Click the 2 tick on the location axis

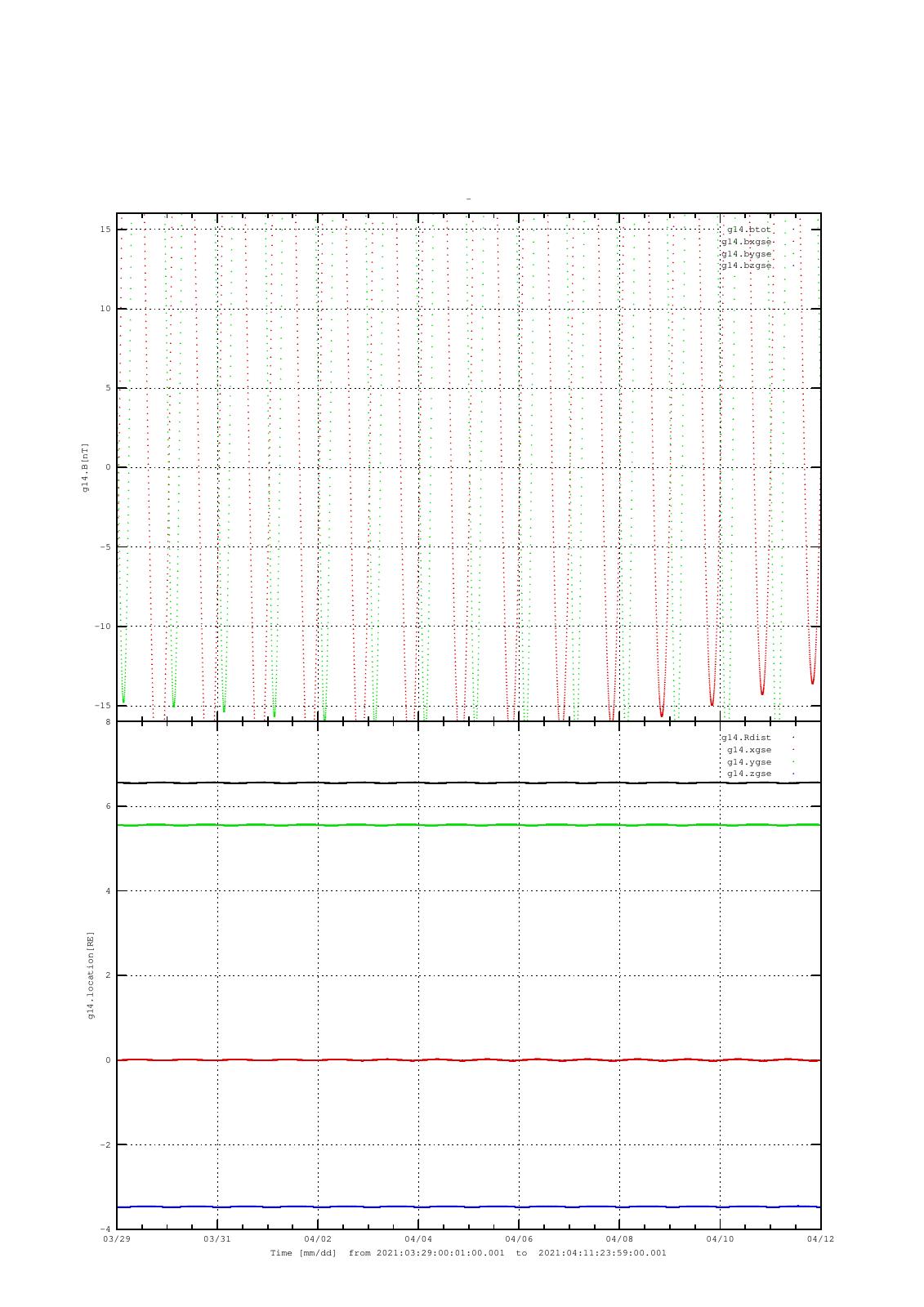(108, 975)
